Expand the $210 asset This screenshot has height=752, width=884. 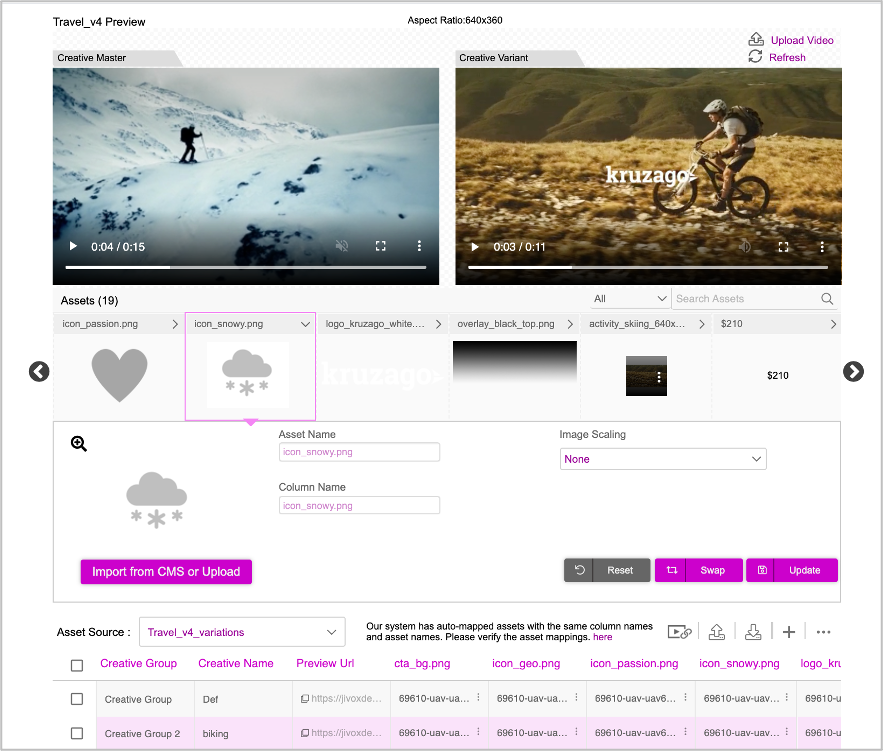833,324
